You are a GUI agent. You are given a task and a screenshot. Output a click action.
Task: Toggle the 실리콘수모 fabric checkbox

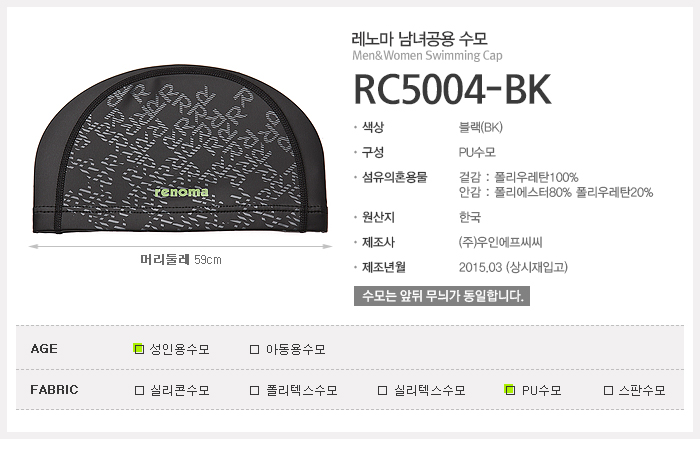pyautogui.click(x=139, y=390)
